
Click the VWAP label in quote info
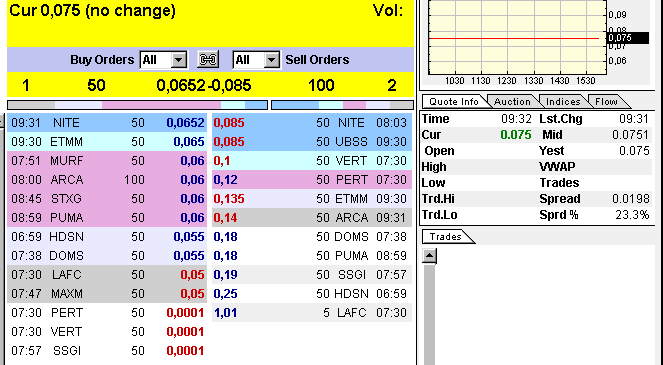point(557,167)
